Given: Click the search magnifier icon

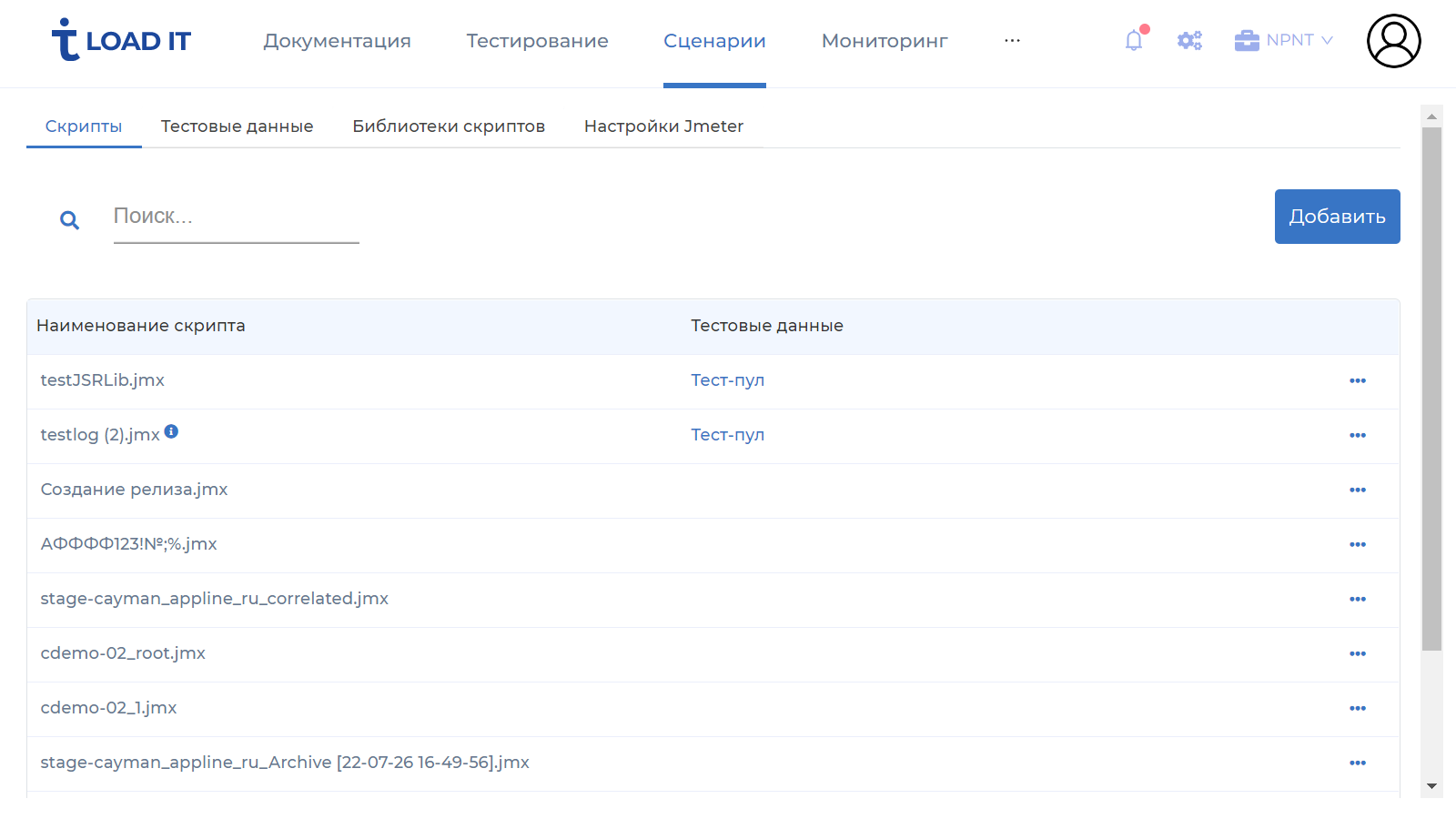Looking at the screenshot, I should pyautogui.click(x=68, y=219).
